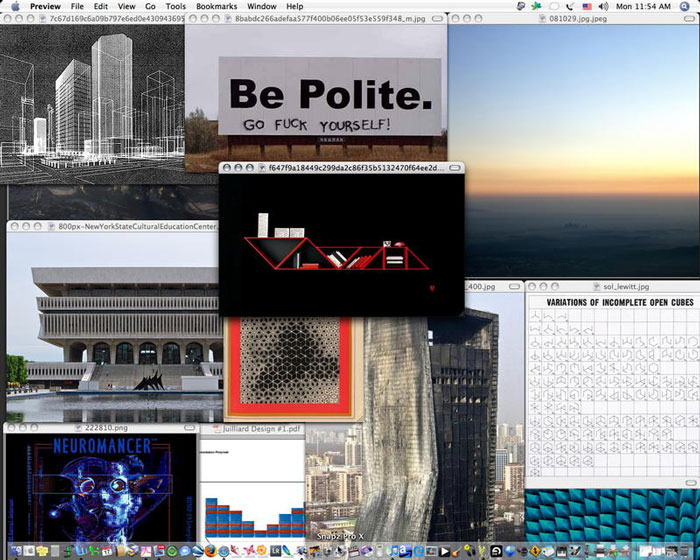Open the Apple menu

point(16,6)
